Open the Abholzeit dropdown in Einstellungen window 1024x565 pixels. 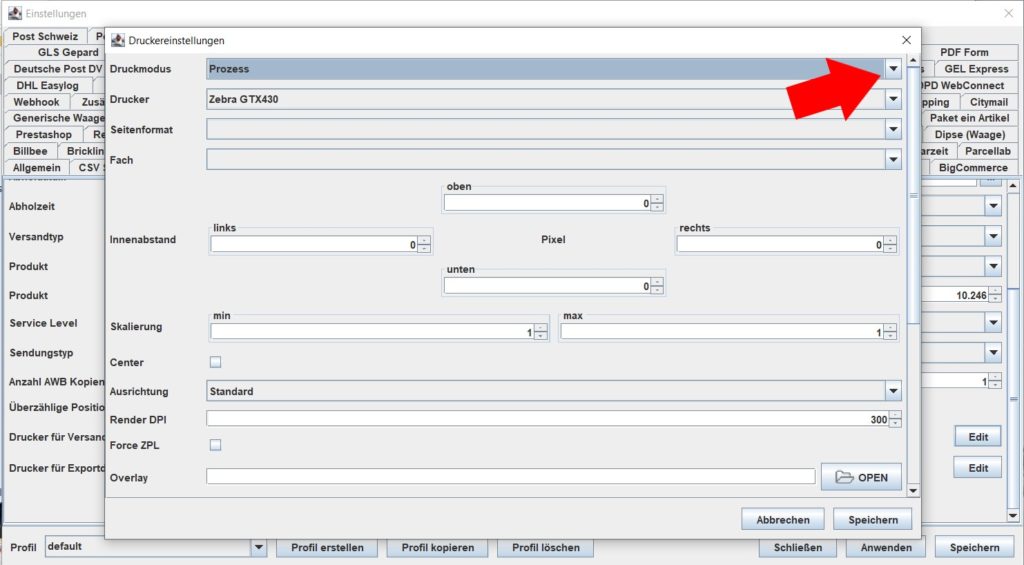[993, 206]
